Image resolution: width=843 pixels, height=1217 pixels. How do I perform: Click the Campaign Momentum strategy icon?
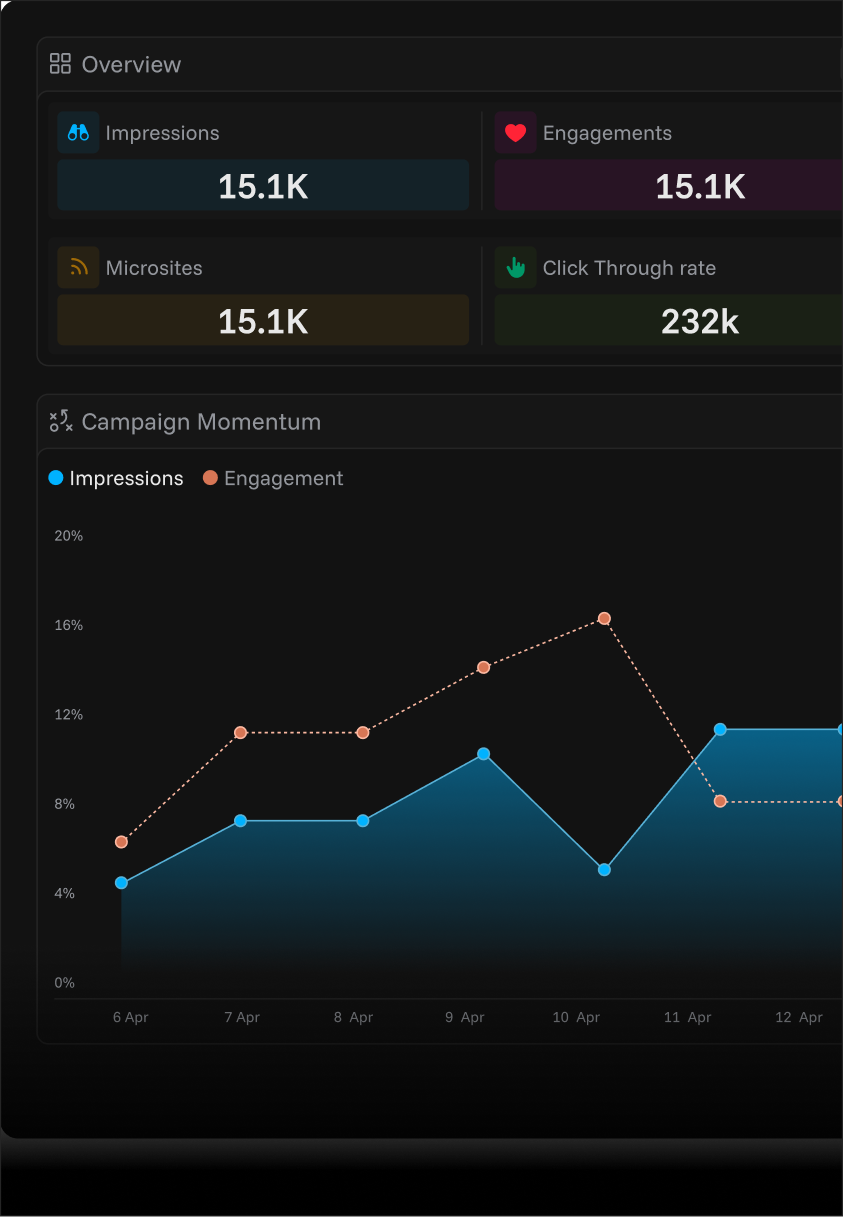[61, 421]
